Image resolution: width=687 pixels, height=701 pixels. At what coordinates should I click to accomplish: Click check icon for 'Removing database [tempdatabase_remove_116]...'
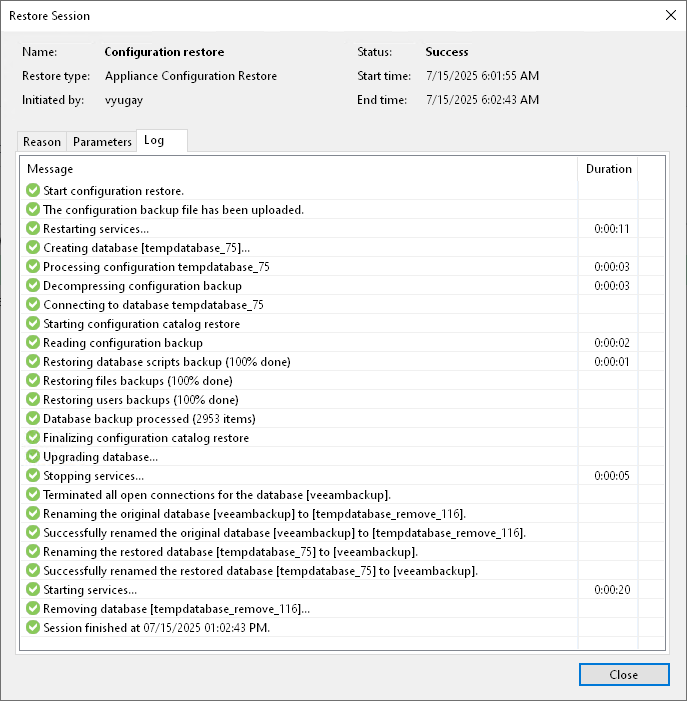(x=33, y=608)
